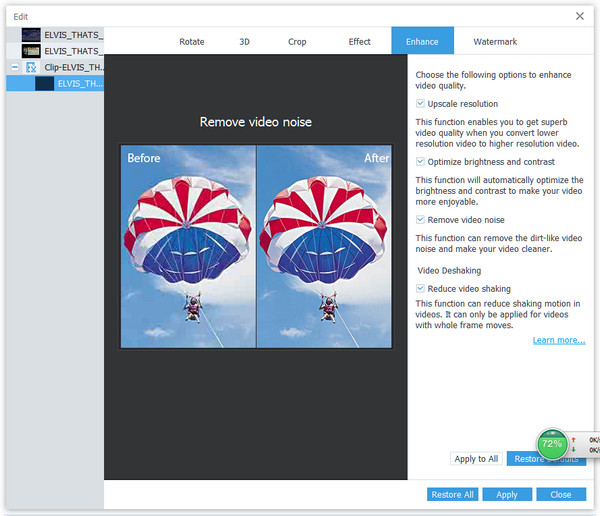Click the green 72% floating widget
Image resolution: width=600 pixels, height=516 pixels.
[551, 443]
